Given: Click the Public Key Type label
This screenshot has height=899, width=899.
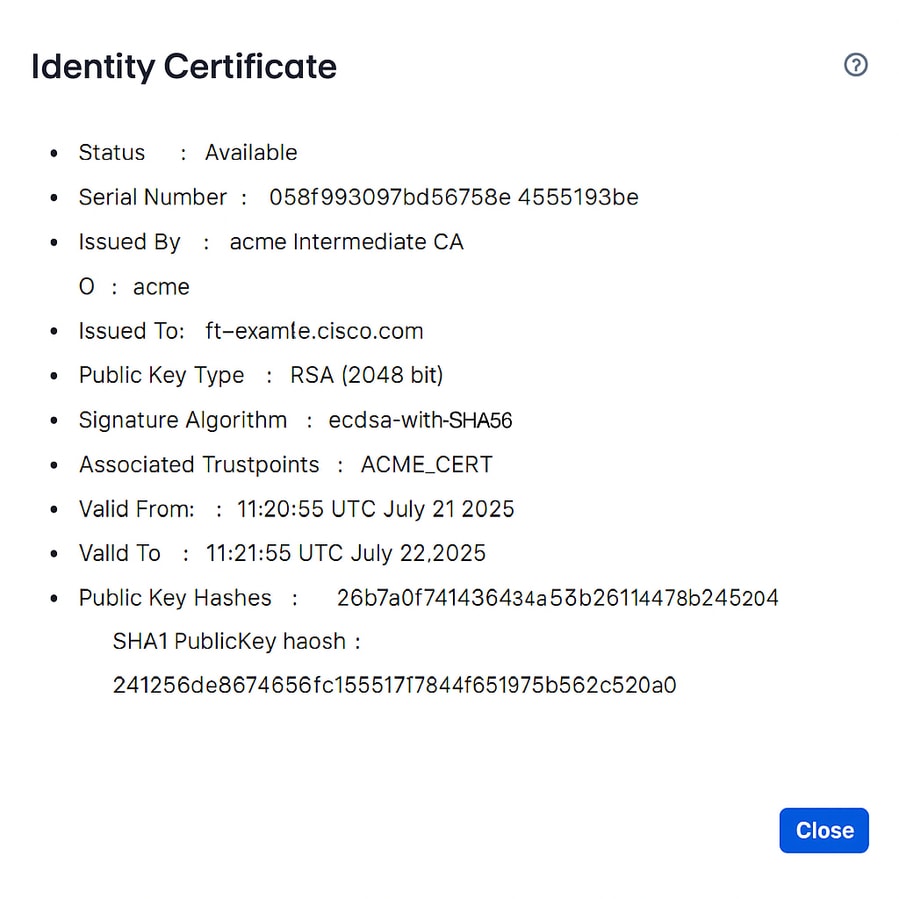Looking at the screenshot, I should click(x=161, y=376).
